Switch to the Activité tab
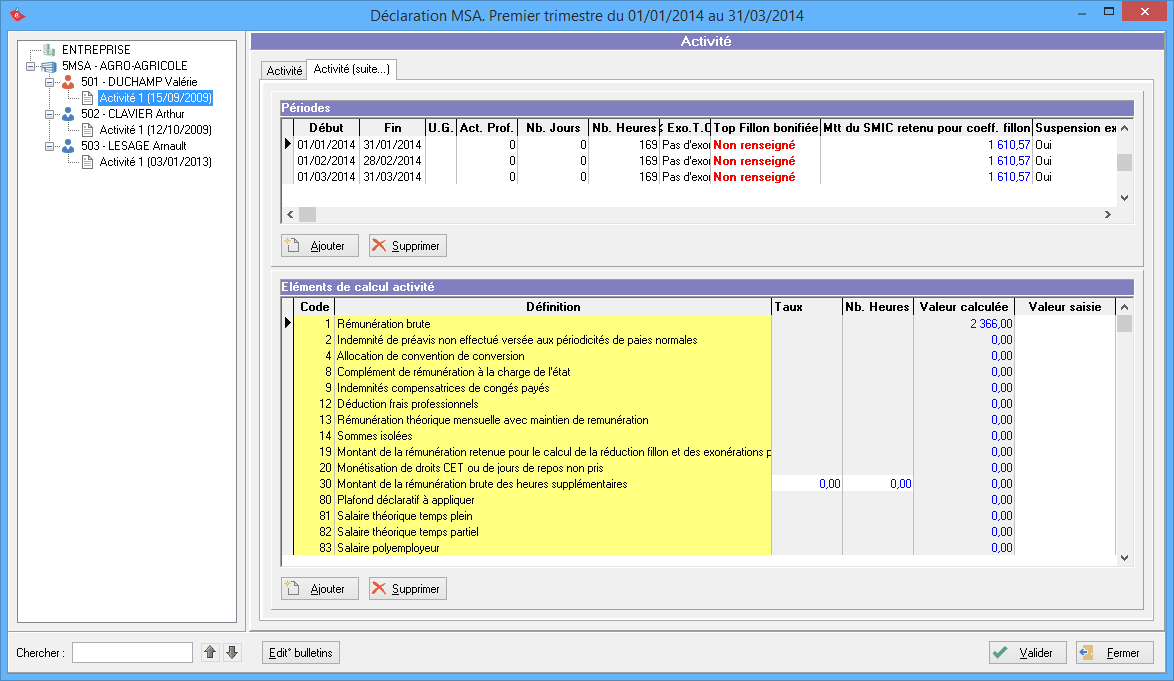 pos(284,71)
